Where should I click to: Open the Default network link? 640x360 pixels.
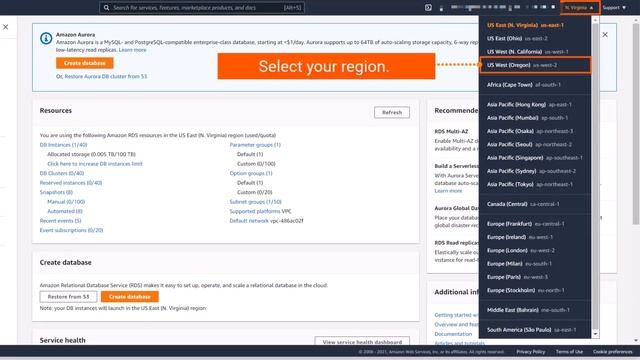click(x=249, y=221)
